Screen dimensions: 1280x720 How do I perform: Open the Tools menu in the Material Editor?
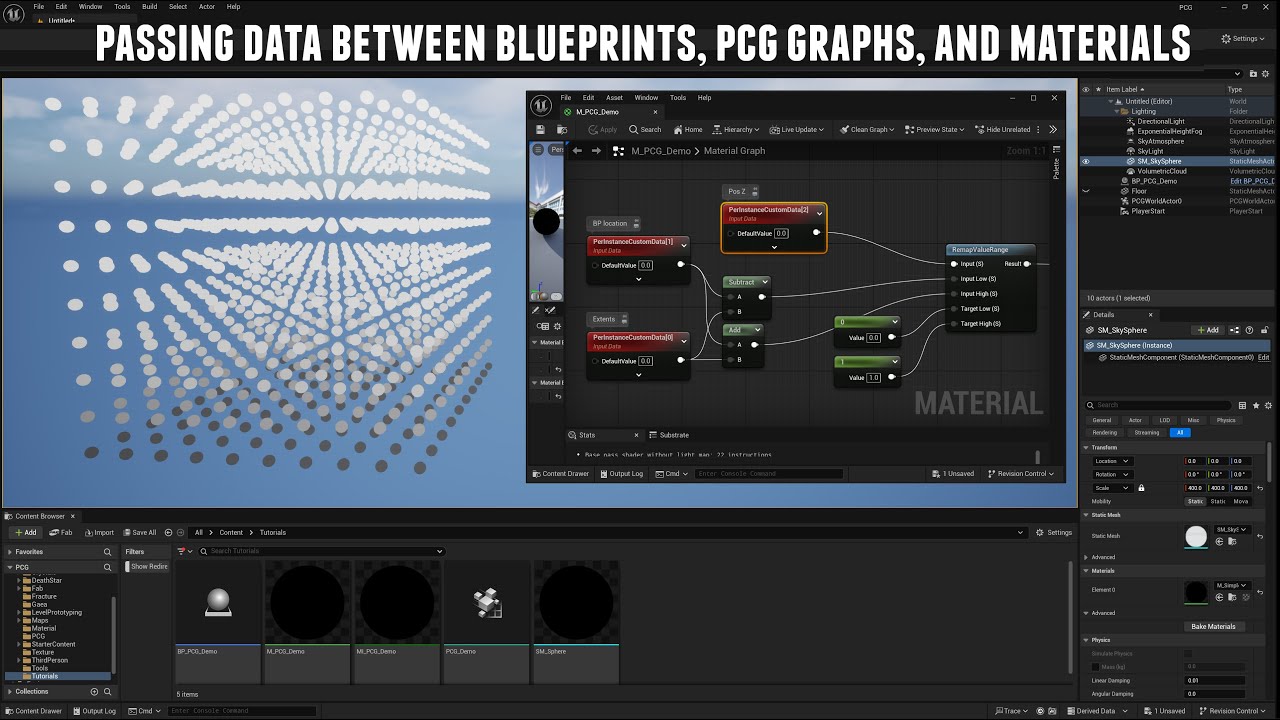point(678,98)
